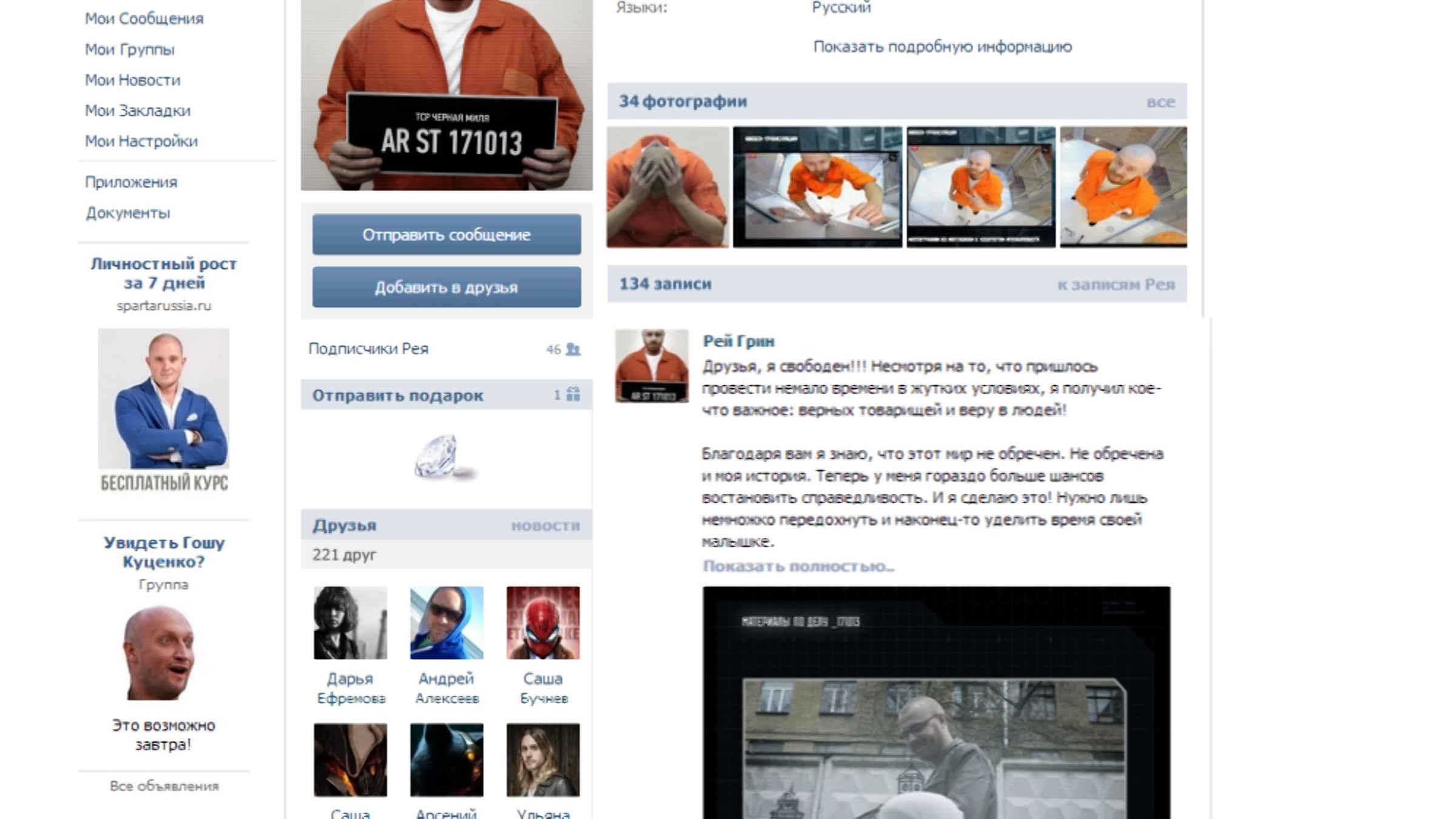Open Приложения in sidebar
This screenshot has height=819, width=1456.
point(131,182)
